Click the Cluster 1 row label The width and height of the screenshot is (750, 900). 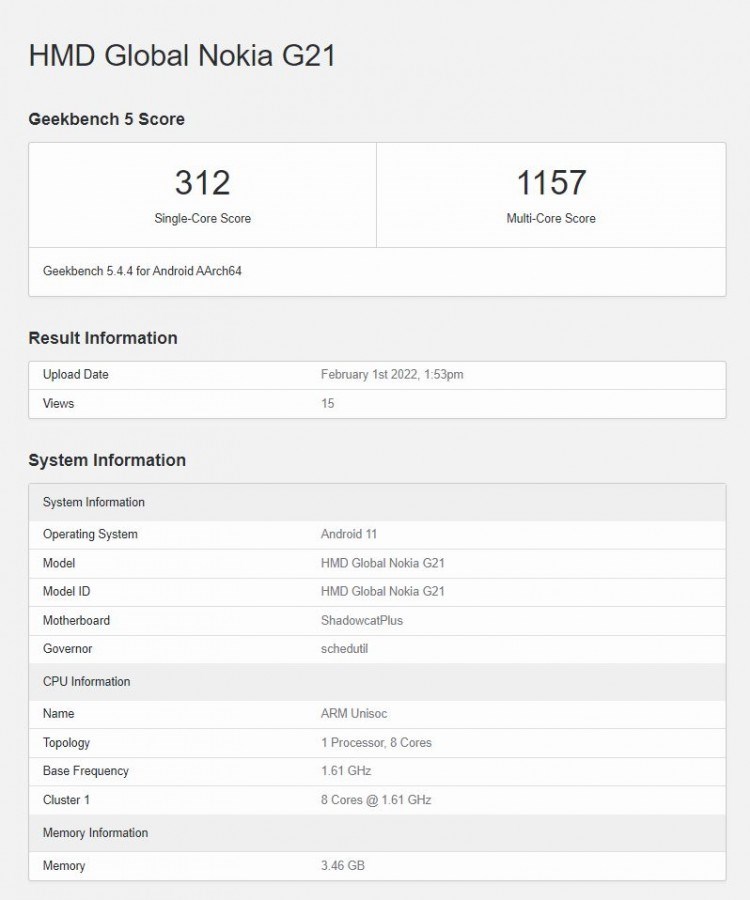point(67,800)
